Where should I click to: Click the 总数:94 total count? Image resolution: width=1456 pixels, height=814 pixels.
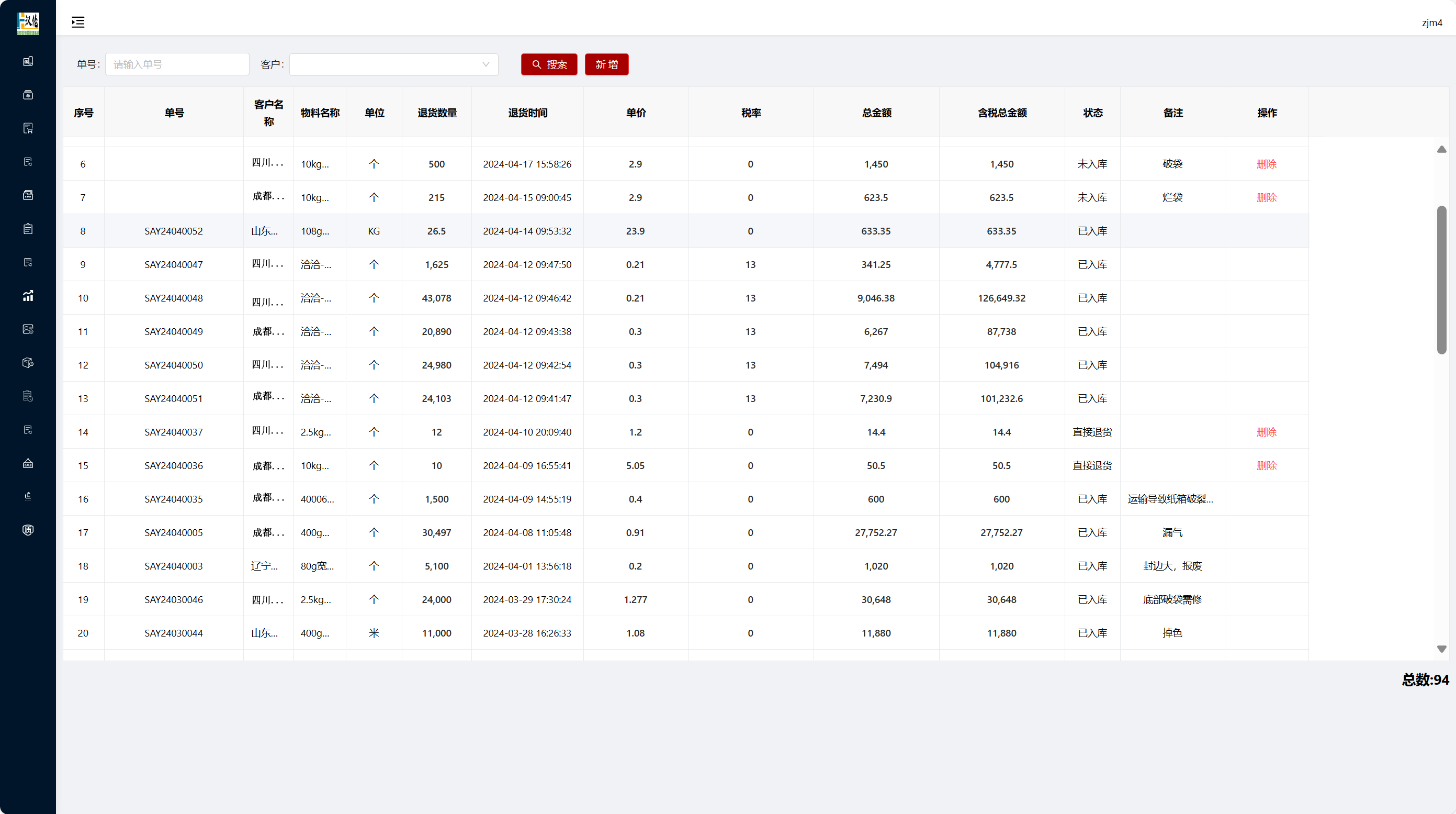(1425, 679)
